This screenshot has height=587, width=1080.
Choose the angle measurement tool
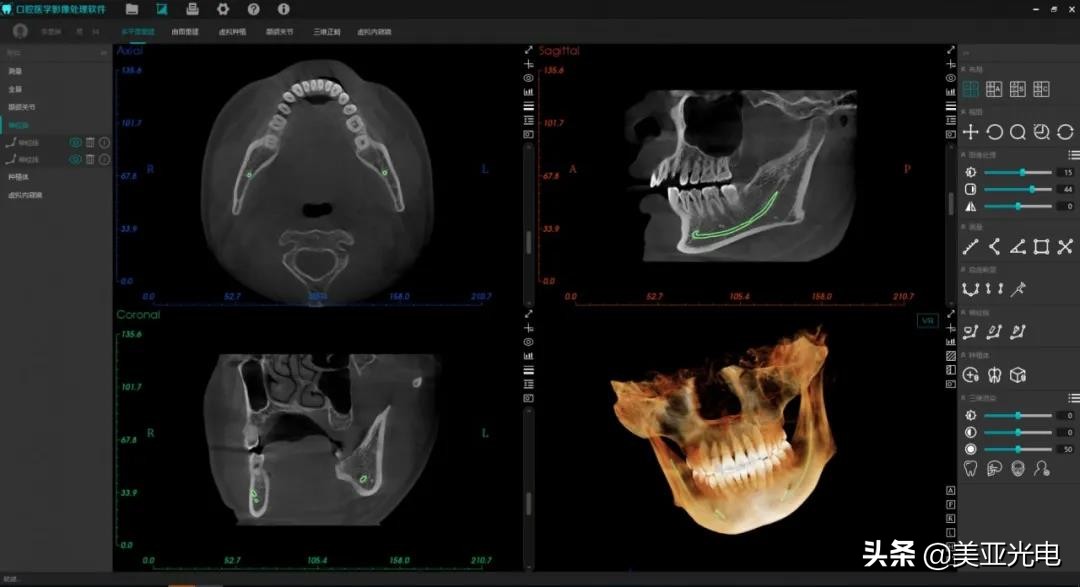point(1018,247)
